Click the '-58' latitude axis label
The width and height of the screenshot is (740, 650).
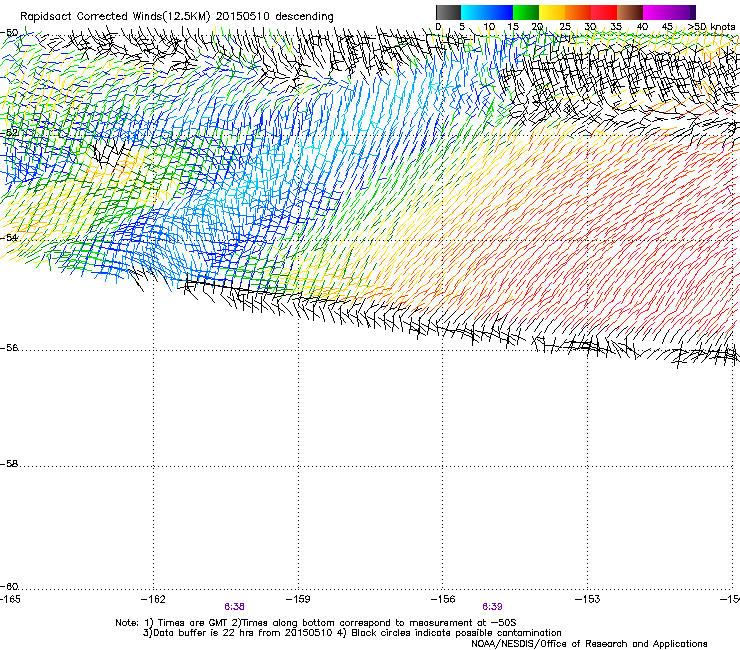click(x=9, y=464)
